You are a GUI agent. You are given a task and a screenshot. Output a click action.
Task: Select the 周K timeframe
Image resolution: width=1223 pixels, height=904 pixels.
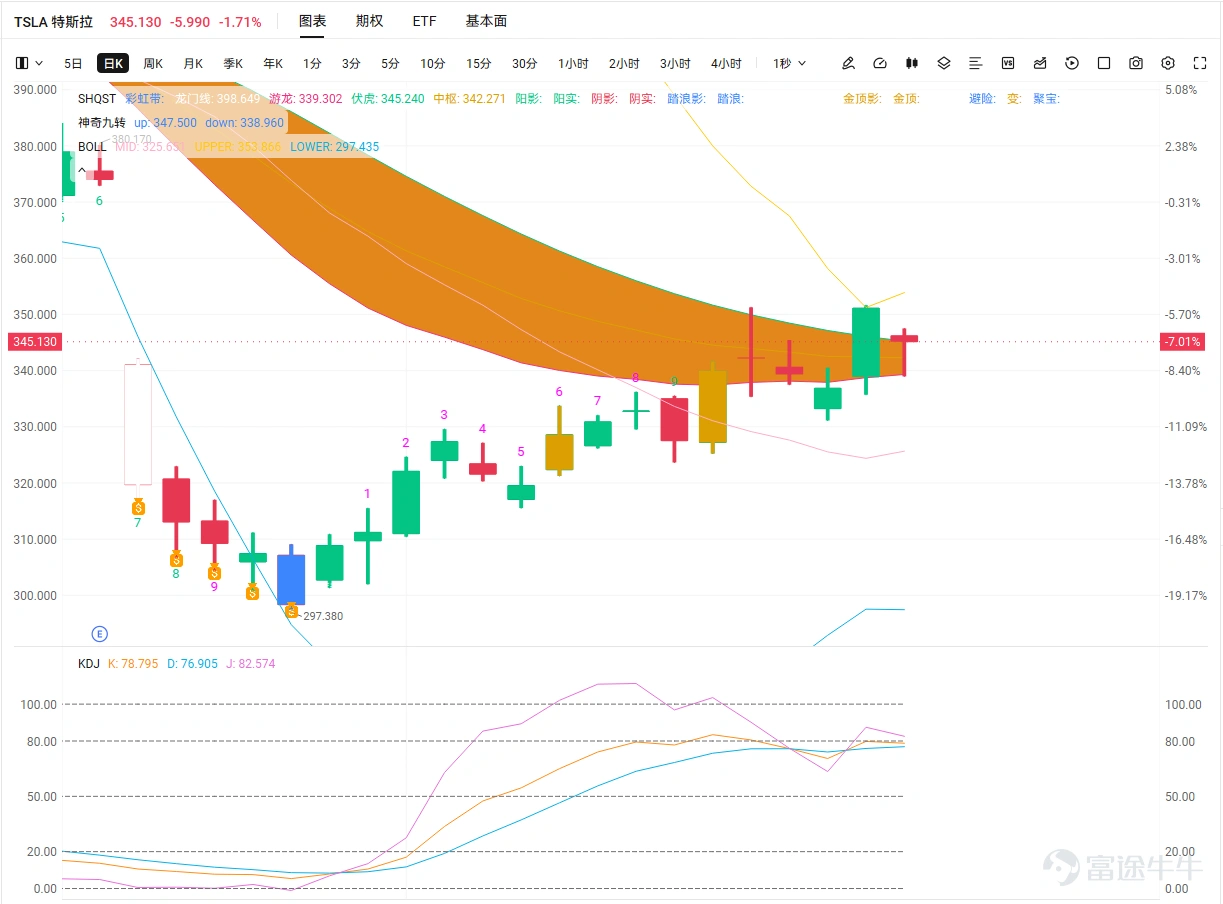point(152,63)
